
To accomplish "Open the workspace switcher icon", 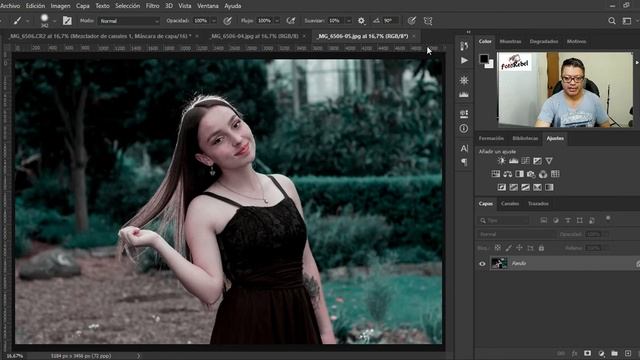I will pyautogui.click(x=627, y=20).
